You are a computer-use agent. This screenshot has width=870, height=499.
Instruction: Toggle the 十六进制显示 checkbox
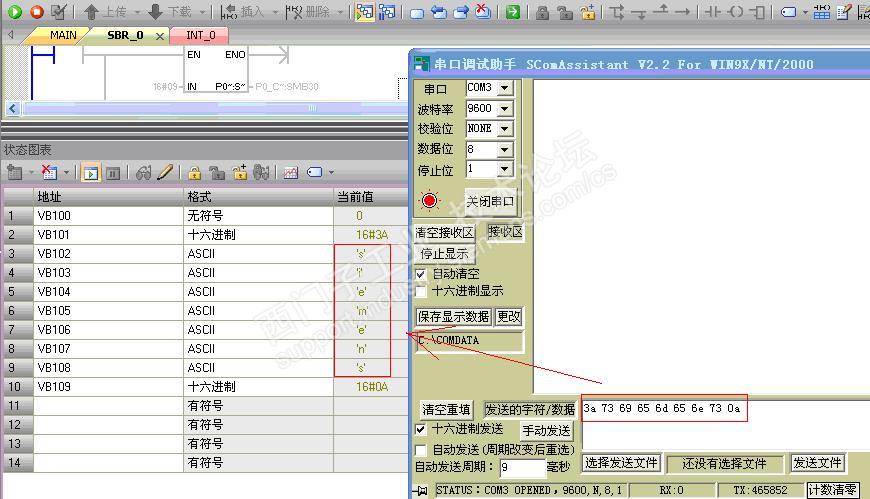(421, 291)
